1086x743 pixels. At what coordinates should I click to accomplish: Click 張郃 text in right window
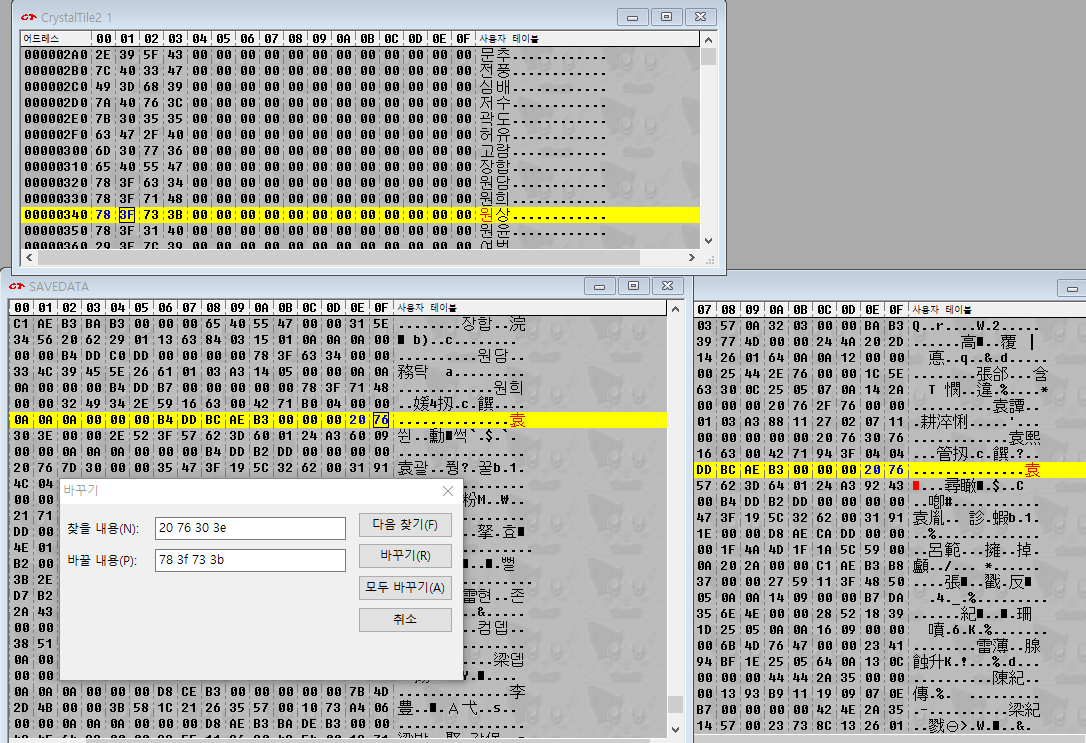click(992, 374)
